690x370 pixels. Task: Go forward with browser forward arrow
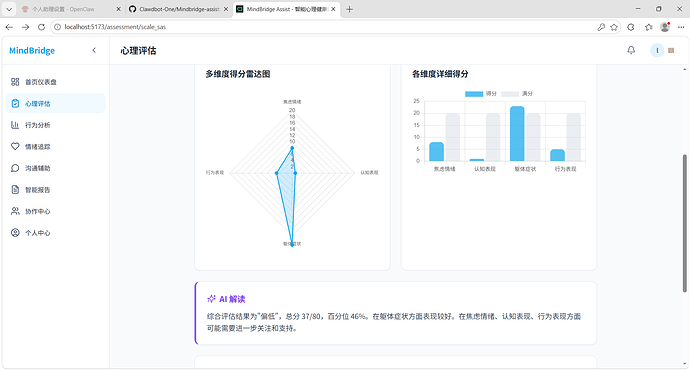(26, 27)
